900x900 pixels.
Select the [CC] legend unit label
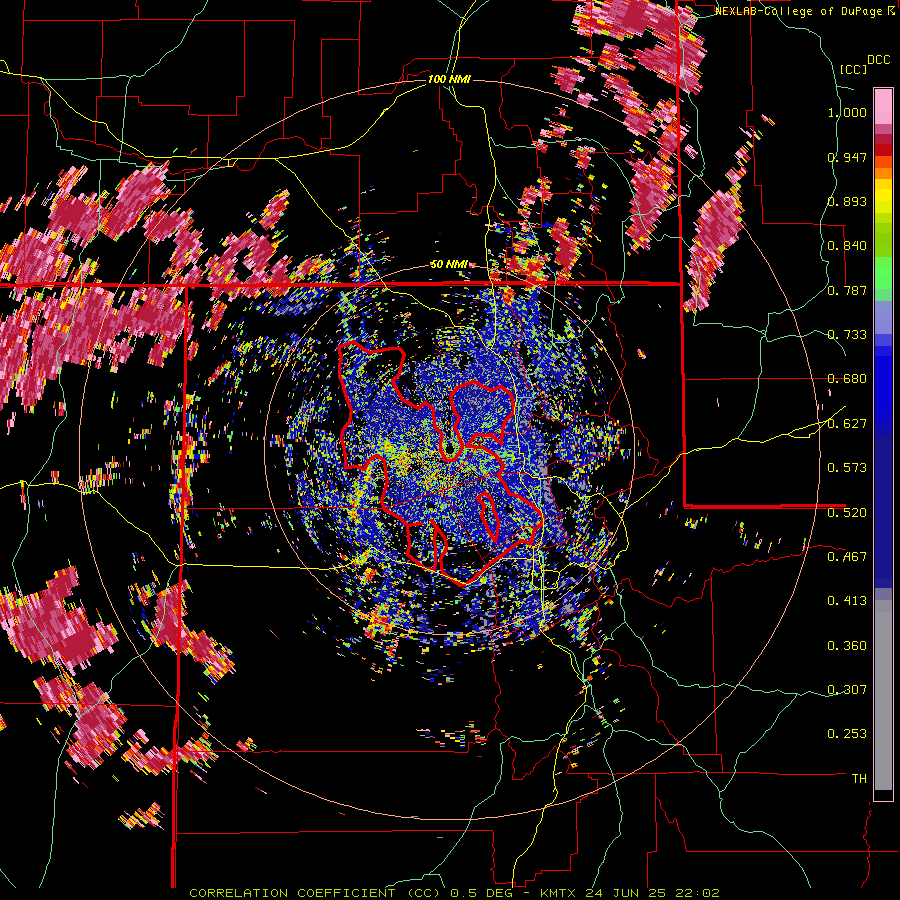[853, 69]
